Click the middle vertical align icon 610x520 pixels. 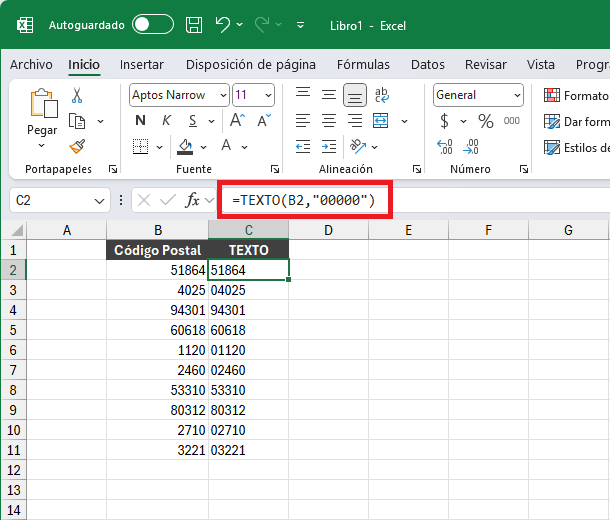329,95
